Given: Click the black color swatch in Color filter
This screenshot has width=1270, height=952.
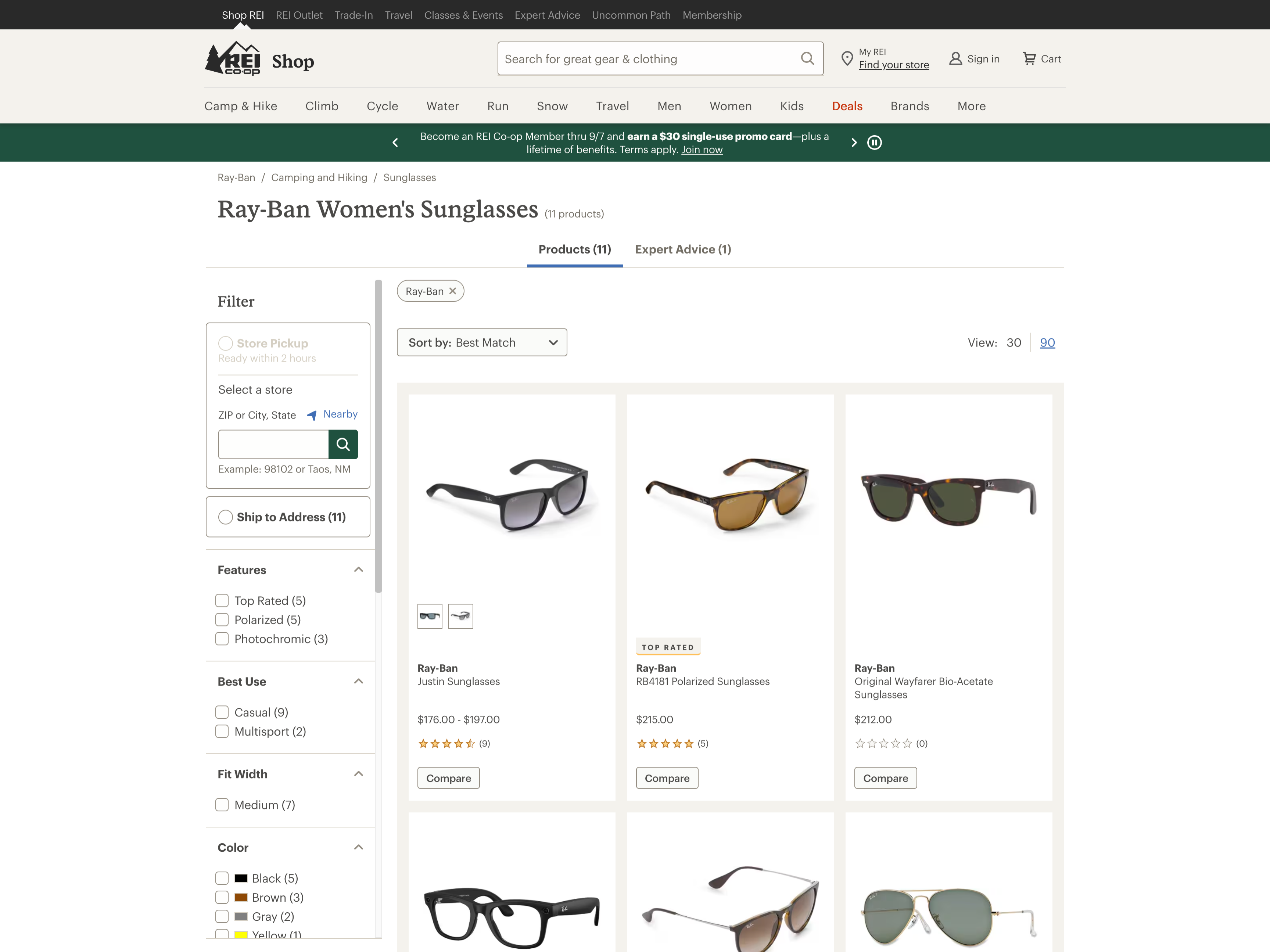Looking at the screenshot, I should (241, 879).
